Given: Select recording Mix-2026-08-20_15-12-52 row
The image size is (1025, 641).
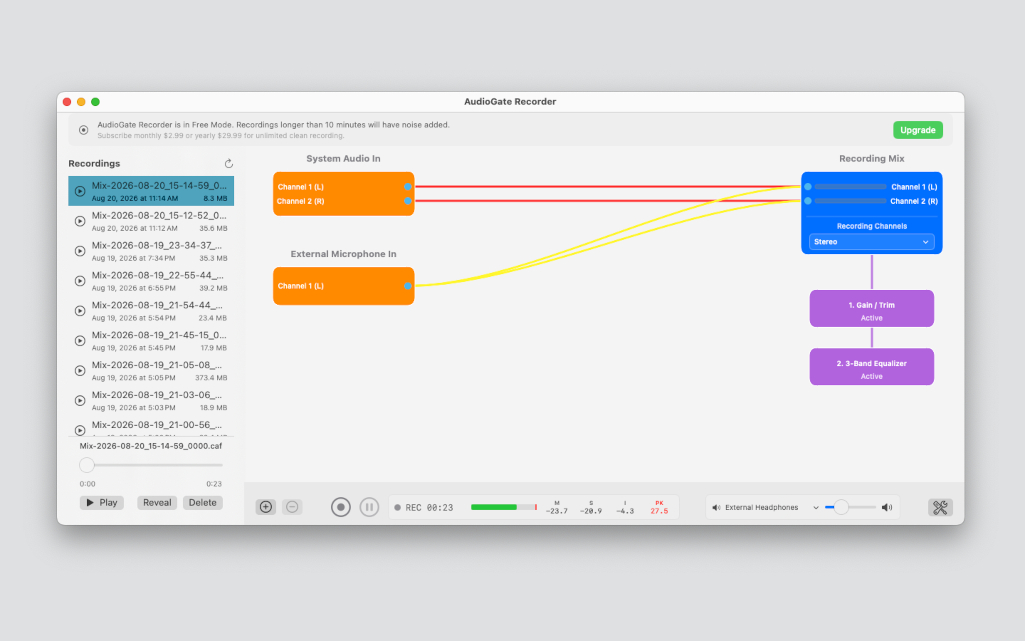Looking at the screenshot, I should 151,221.
